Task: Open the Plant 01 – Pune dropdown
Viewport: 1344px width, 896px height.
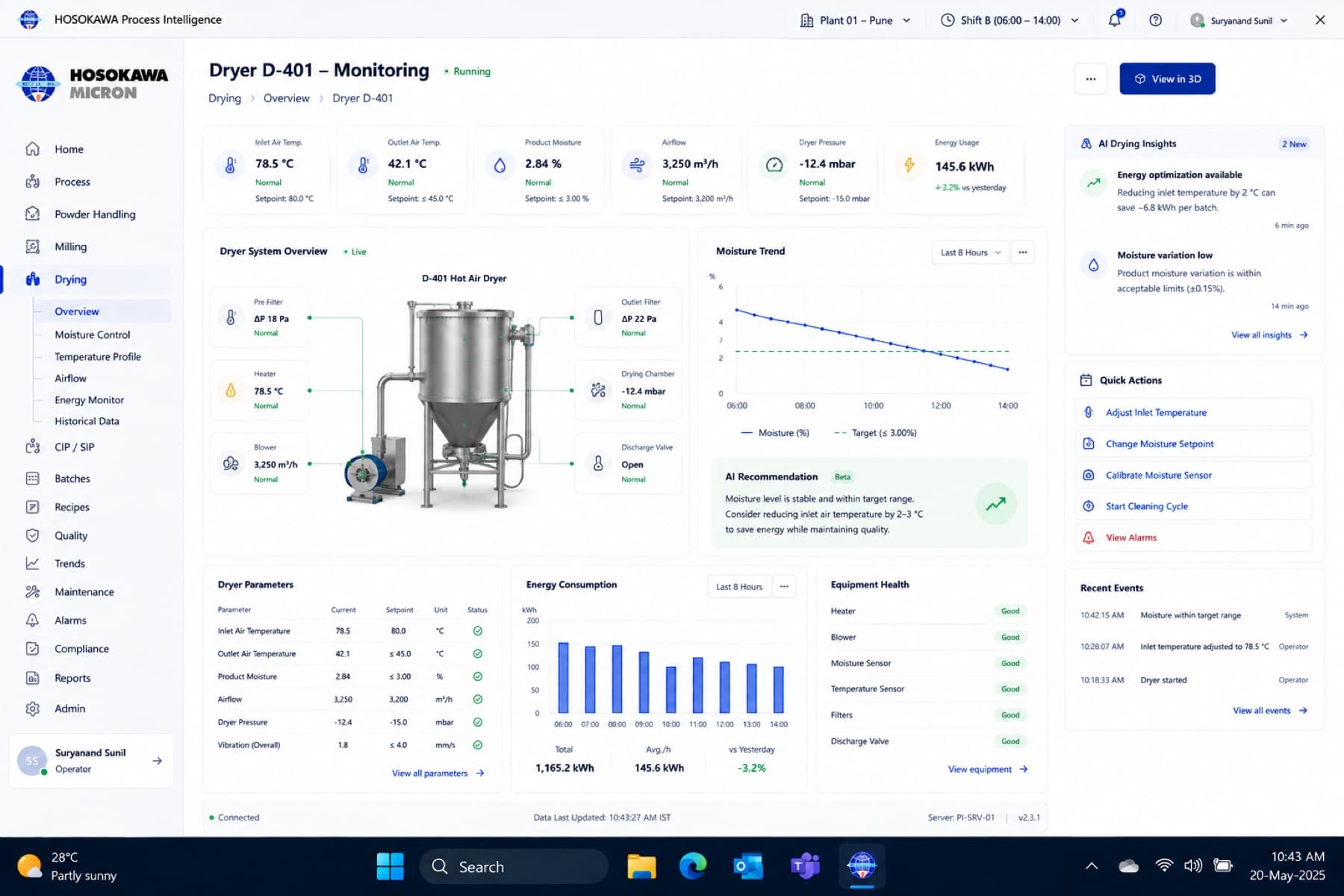Action: pyautogui.click(x=856, y=20)
